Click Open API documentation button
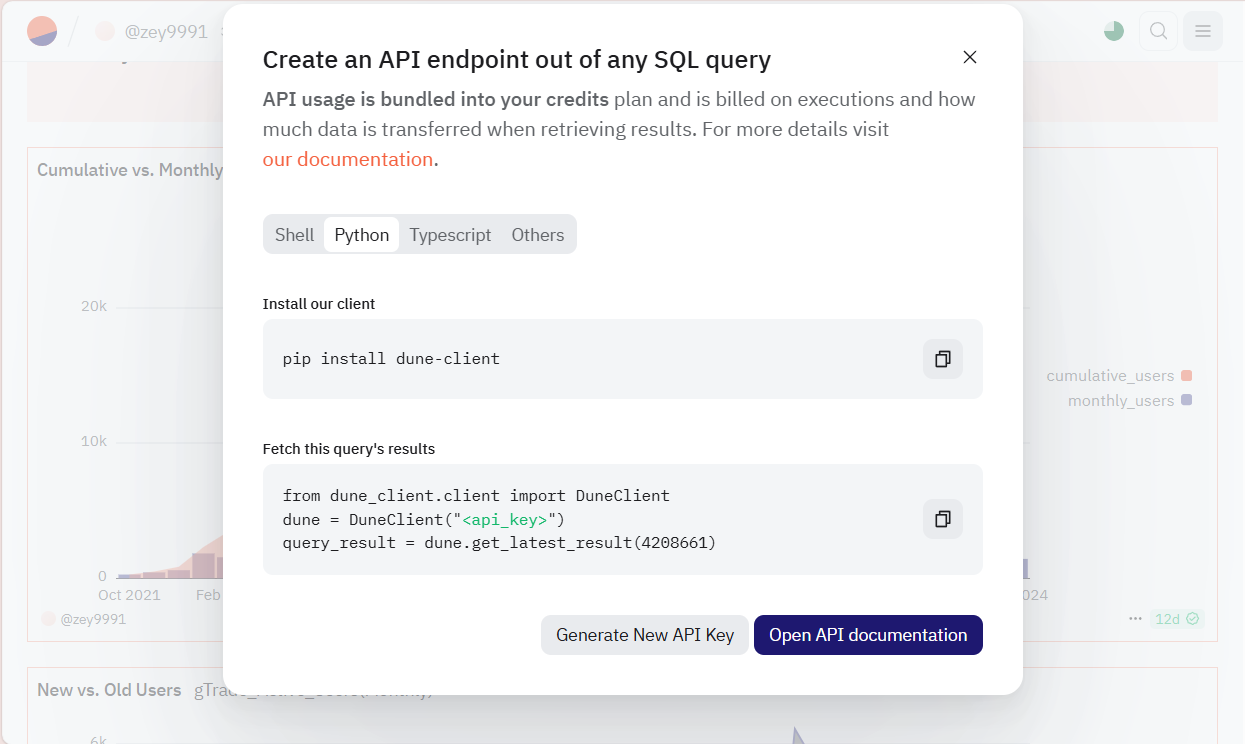Screen dimensions: 1245x744 [867, 635]
